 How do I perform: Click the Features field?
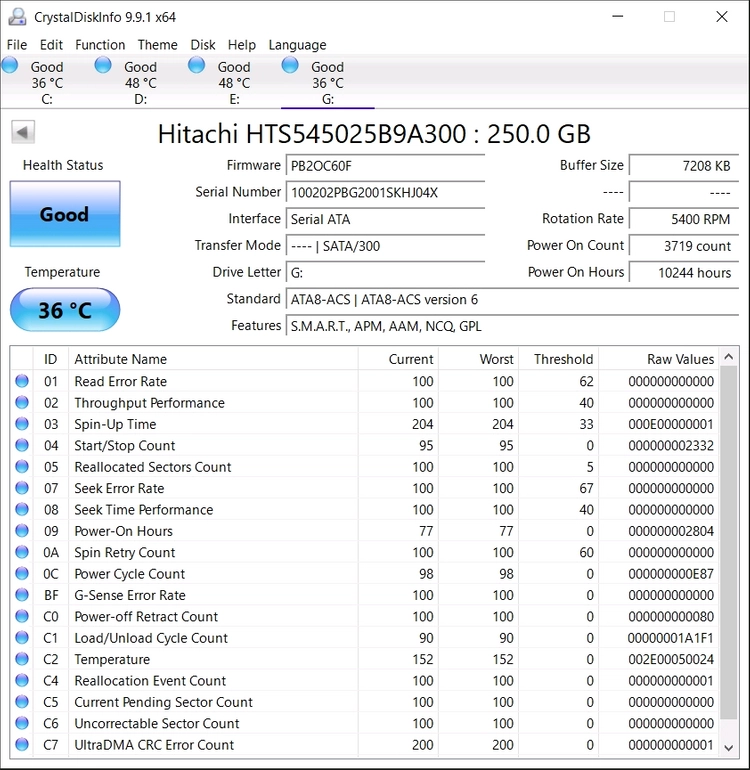tap(512, 326)
